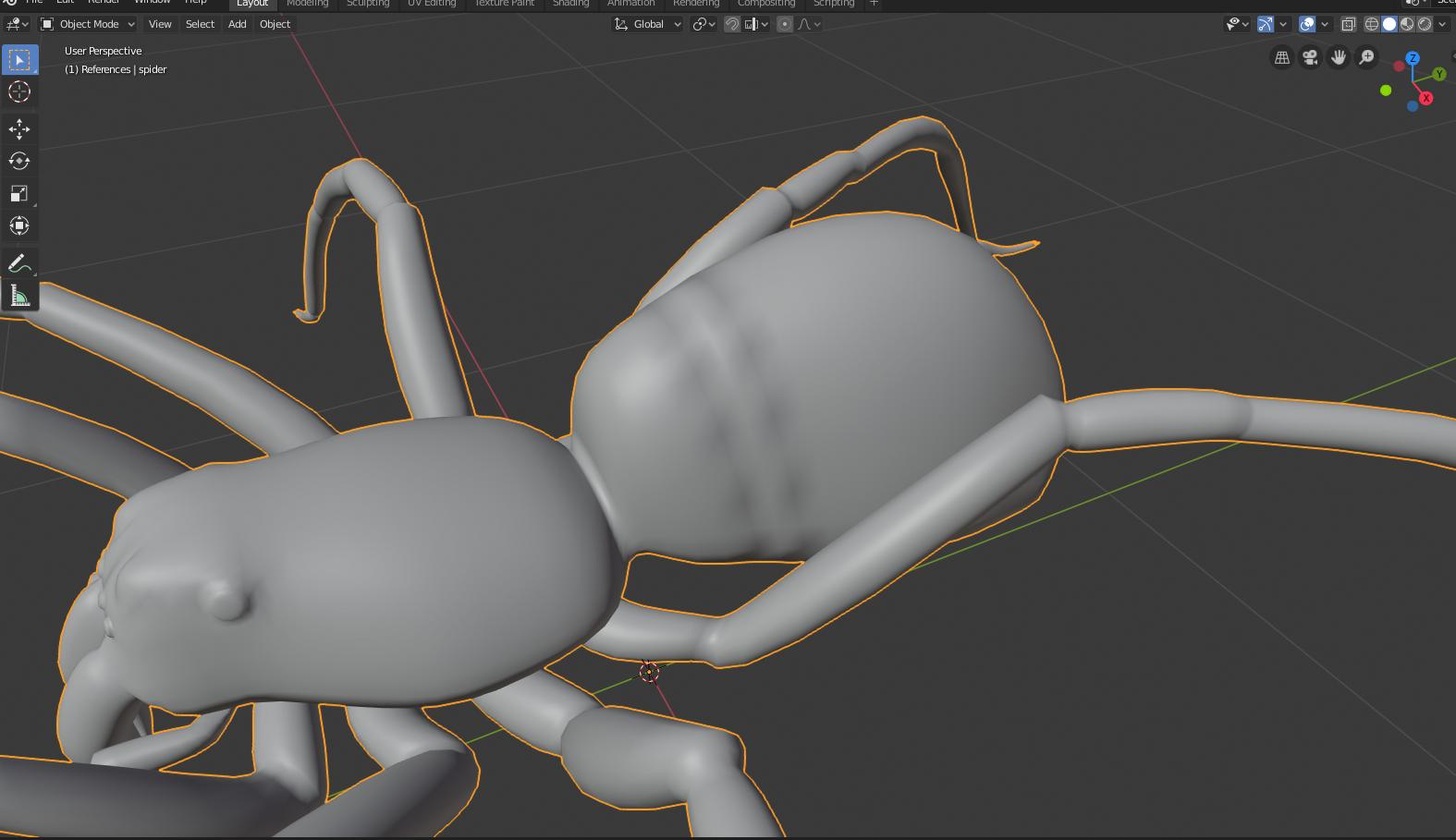Open Global transform orientation dropdown
The width and height of the screenshot is (1456, 840).
(648, 24)
